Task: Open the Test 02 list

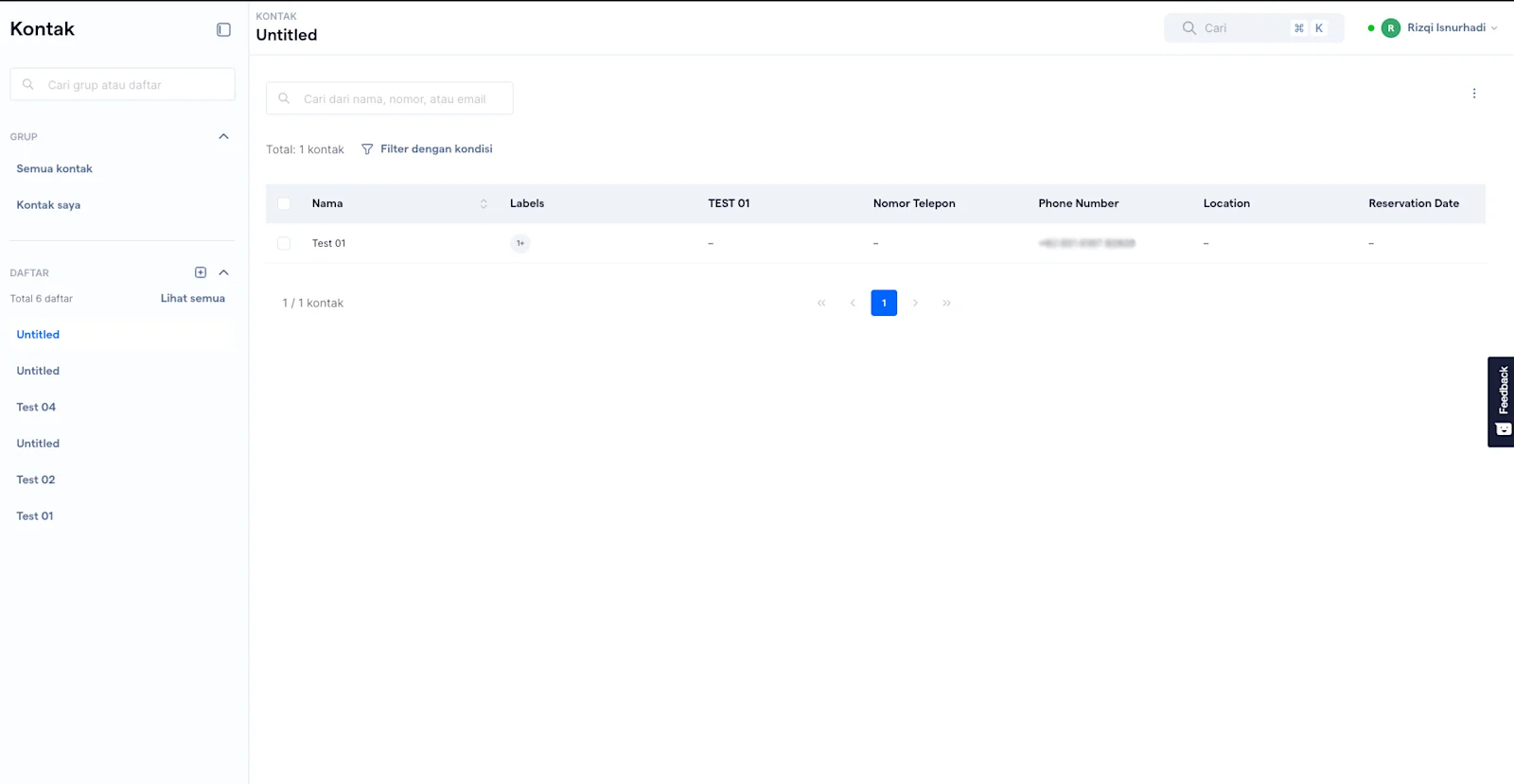Action: coord(36,479)
